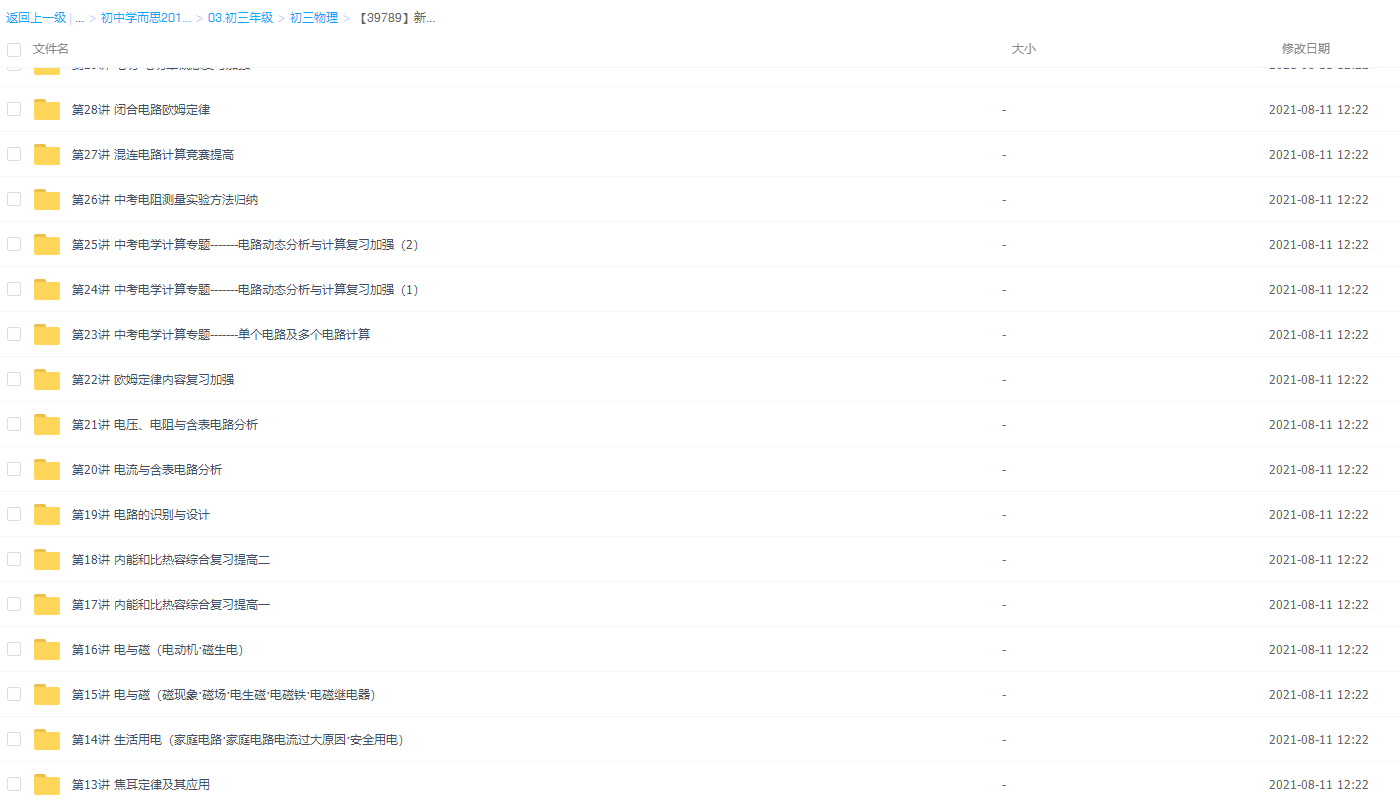
Task: Expand the collapsed '...' breadcrumb path
Action: click(x=79, y=18)
